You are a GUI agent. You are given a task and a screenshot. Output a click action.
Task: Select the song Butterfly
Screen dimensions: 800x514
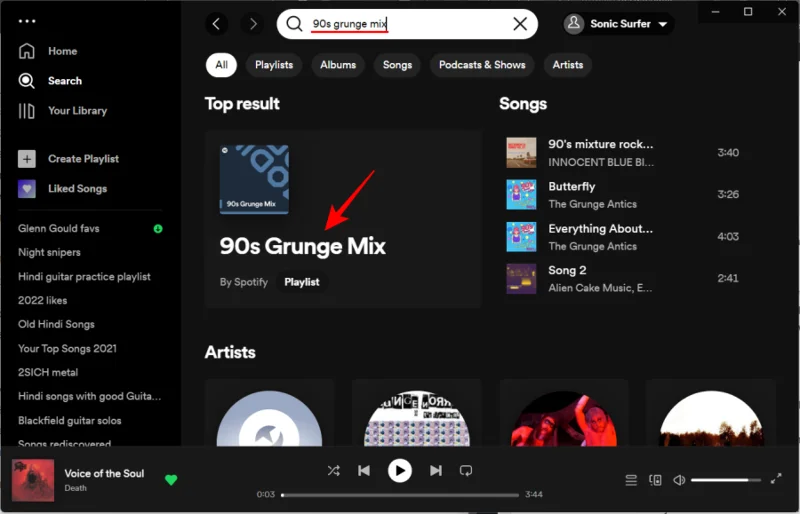pos(571,186)
